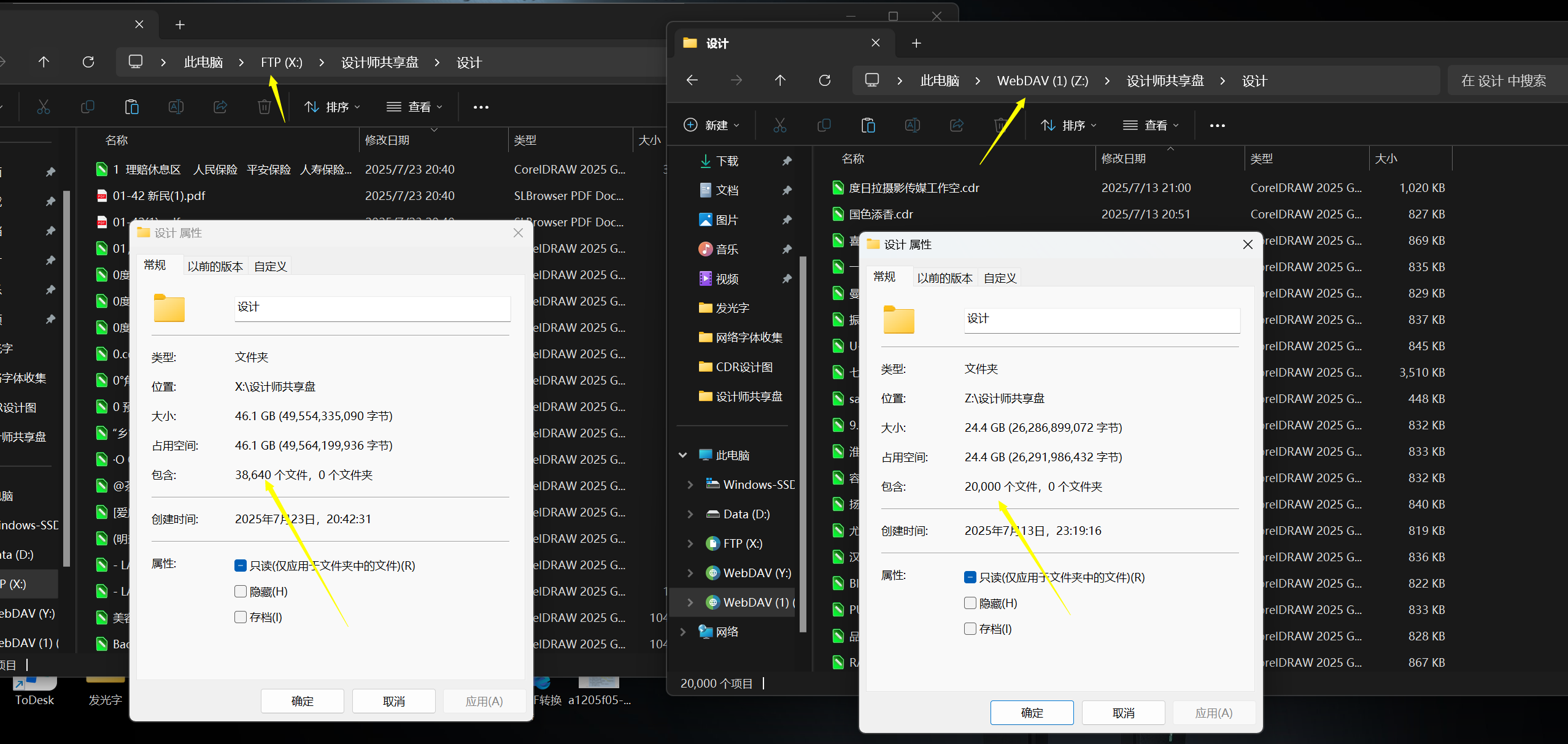Click the Paste icon in the FTP window toolbar
Image resolution: width=1568 pixels, height=744 pixels.
131,107
